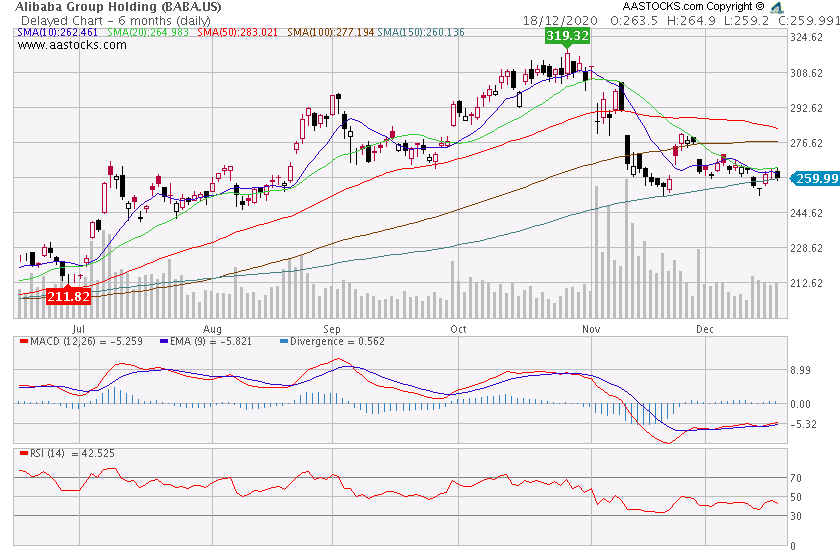Click the Divergence light-blue legend swatch
Screen dimensions: 840x560
pos(284,341)
